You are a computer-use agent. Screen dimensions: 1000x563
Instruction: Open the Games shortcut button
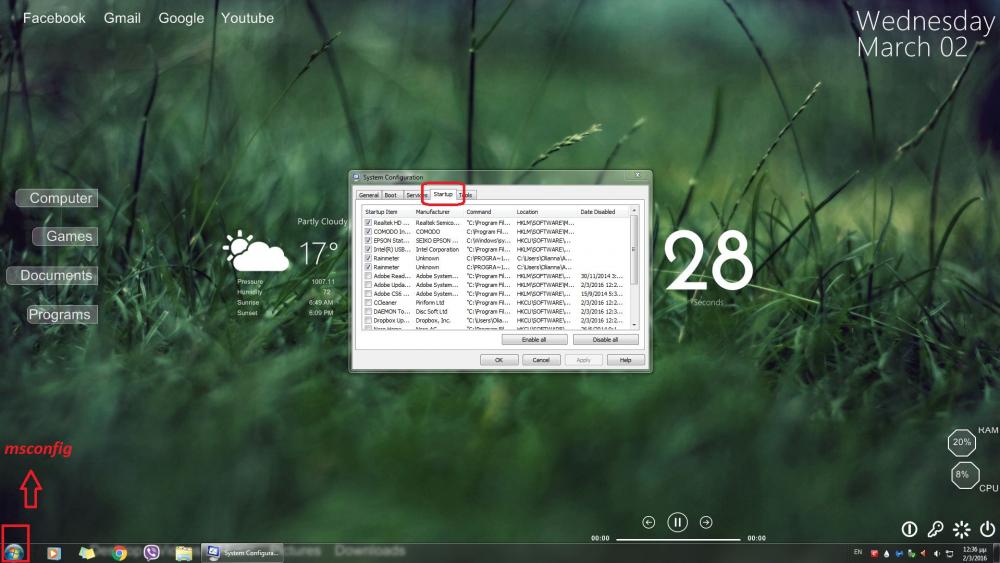pos(66,237)
